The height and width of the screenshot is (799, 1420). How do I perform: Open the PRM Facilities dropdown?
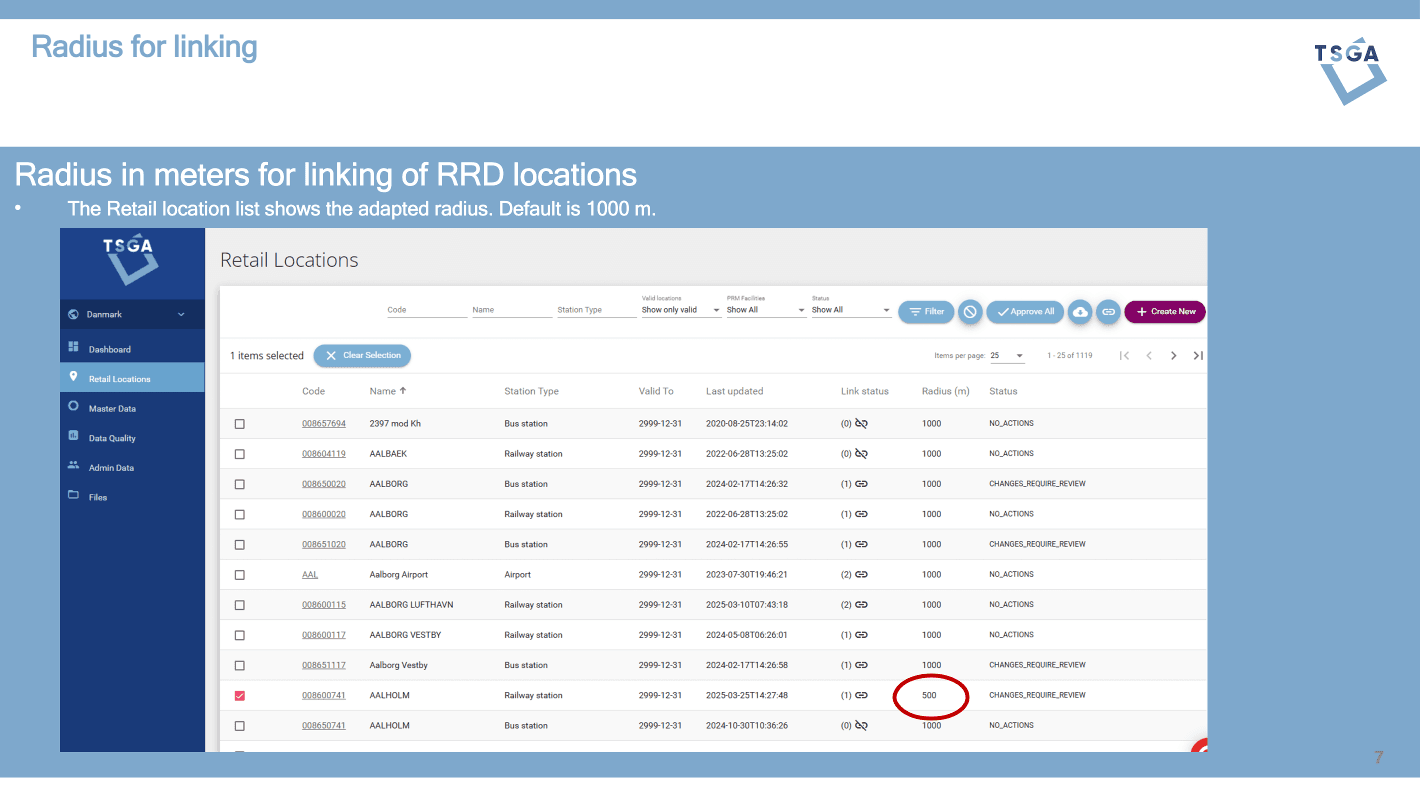(766, 309)
